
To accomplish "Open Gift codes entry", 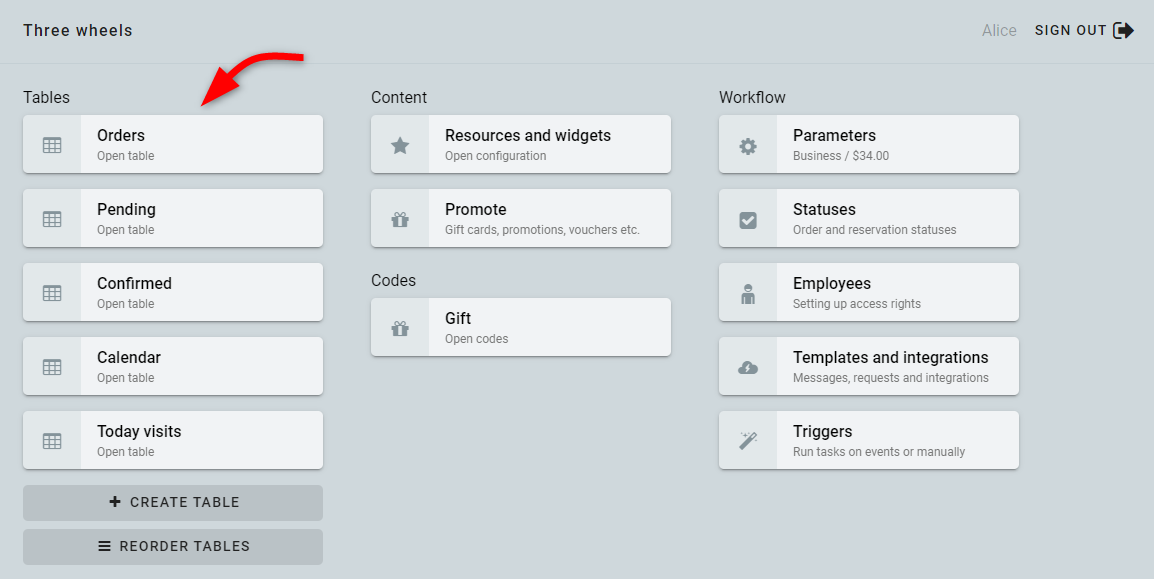I will pyautogui.click(x=521, y=327).
